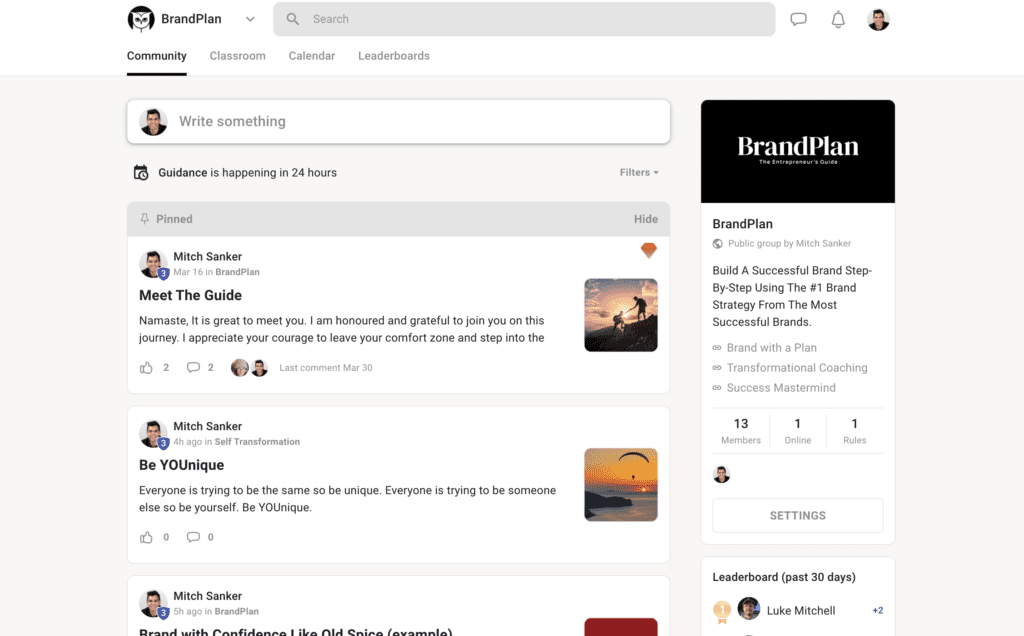This screenshot has width=1024, height=636.
Task: Open the SETTINGS button
Action: click(797, 516)
